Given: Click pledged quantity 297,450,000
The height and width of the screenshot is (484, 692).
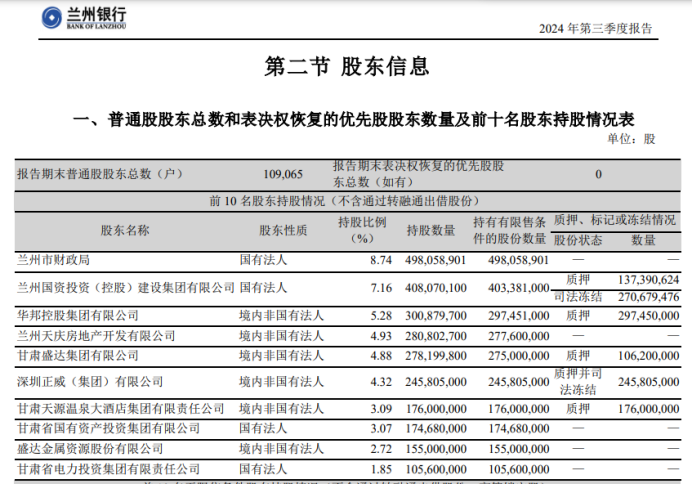Looking at the screenshot, I should pos(648,315).
